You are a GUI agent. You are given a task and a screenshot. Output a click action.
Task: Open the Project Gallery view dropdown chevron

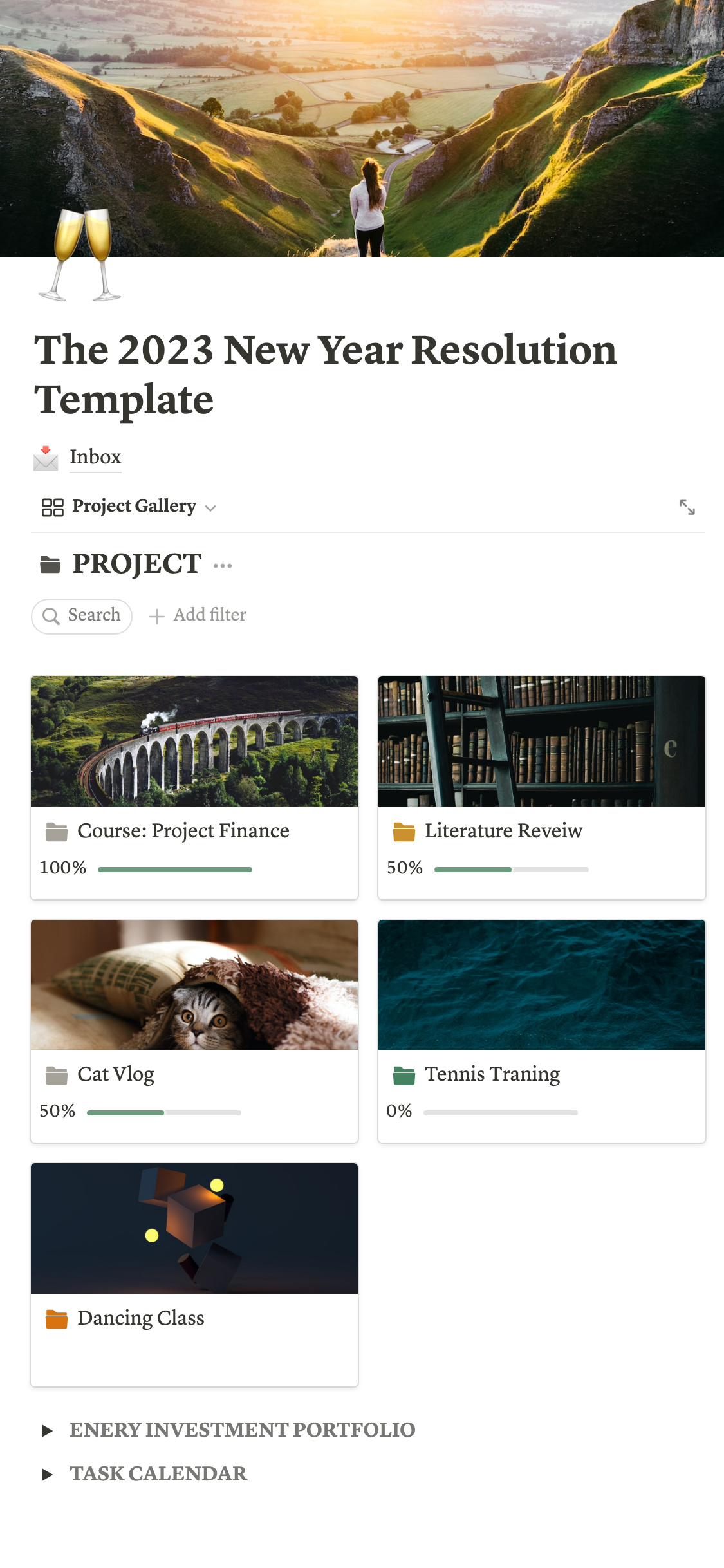pyautogui.click(x=210, y=508)
